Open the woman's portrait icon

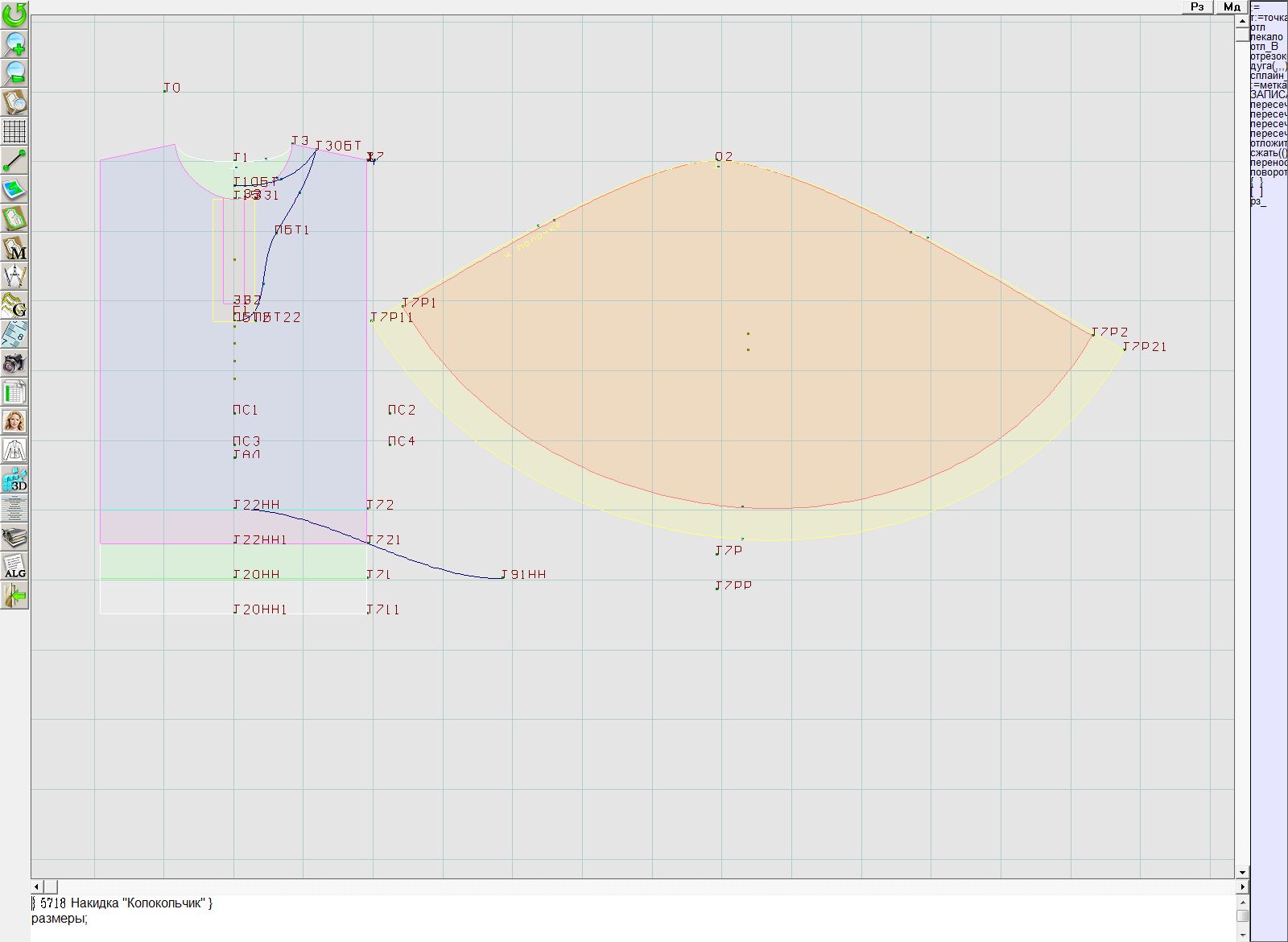point(14,421)
